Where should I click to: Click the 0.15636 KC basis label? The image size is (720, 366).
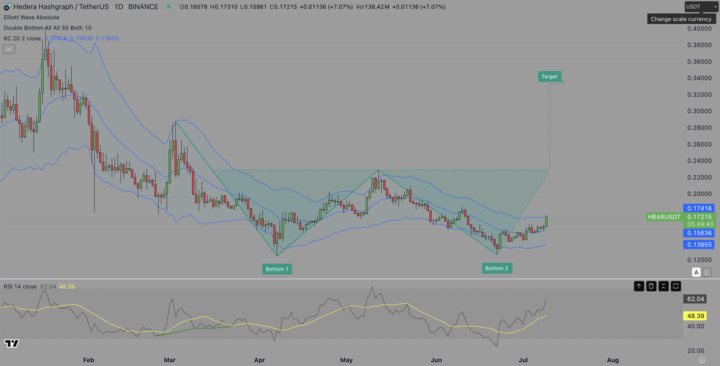698,233
